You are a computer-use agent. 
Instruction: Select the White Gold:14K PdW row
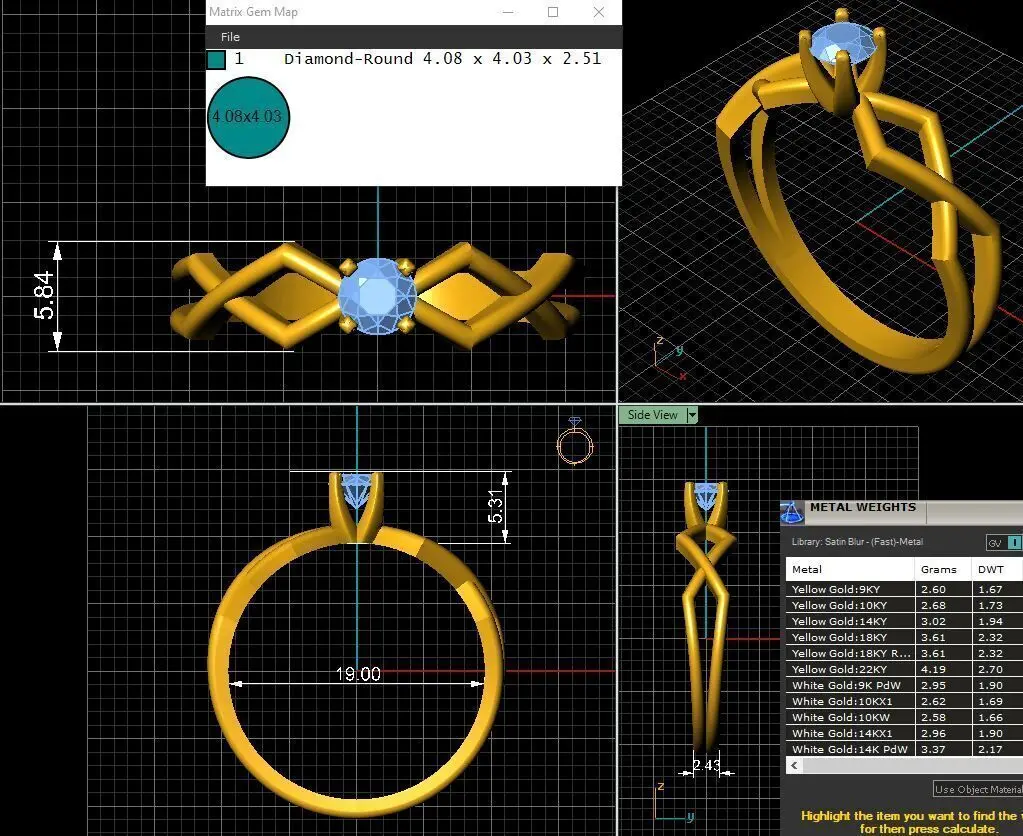tap(904, 749)
